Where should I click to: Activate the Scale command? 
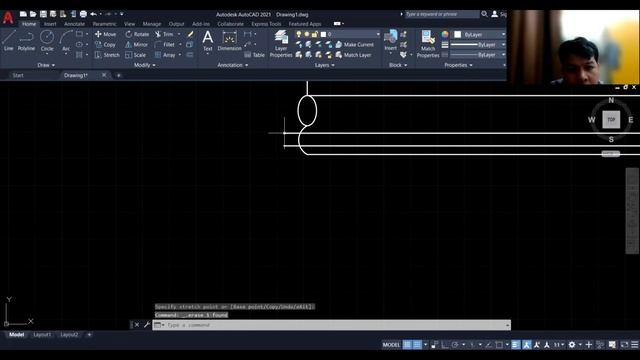click(x=136, y=55)
